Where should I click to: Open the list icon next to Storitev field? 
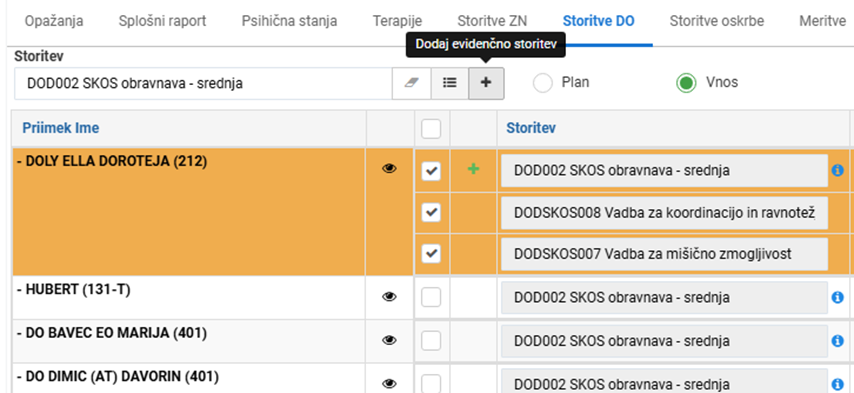pos(449,83)
